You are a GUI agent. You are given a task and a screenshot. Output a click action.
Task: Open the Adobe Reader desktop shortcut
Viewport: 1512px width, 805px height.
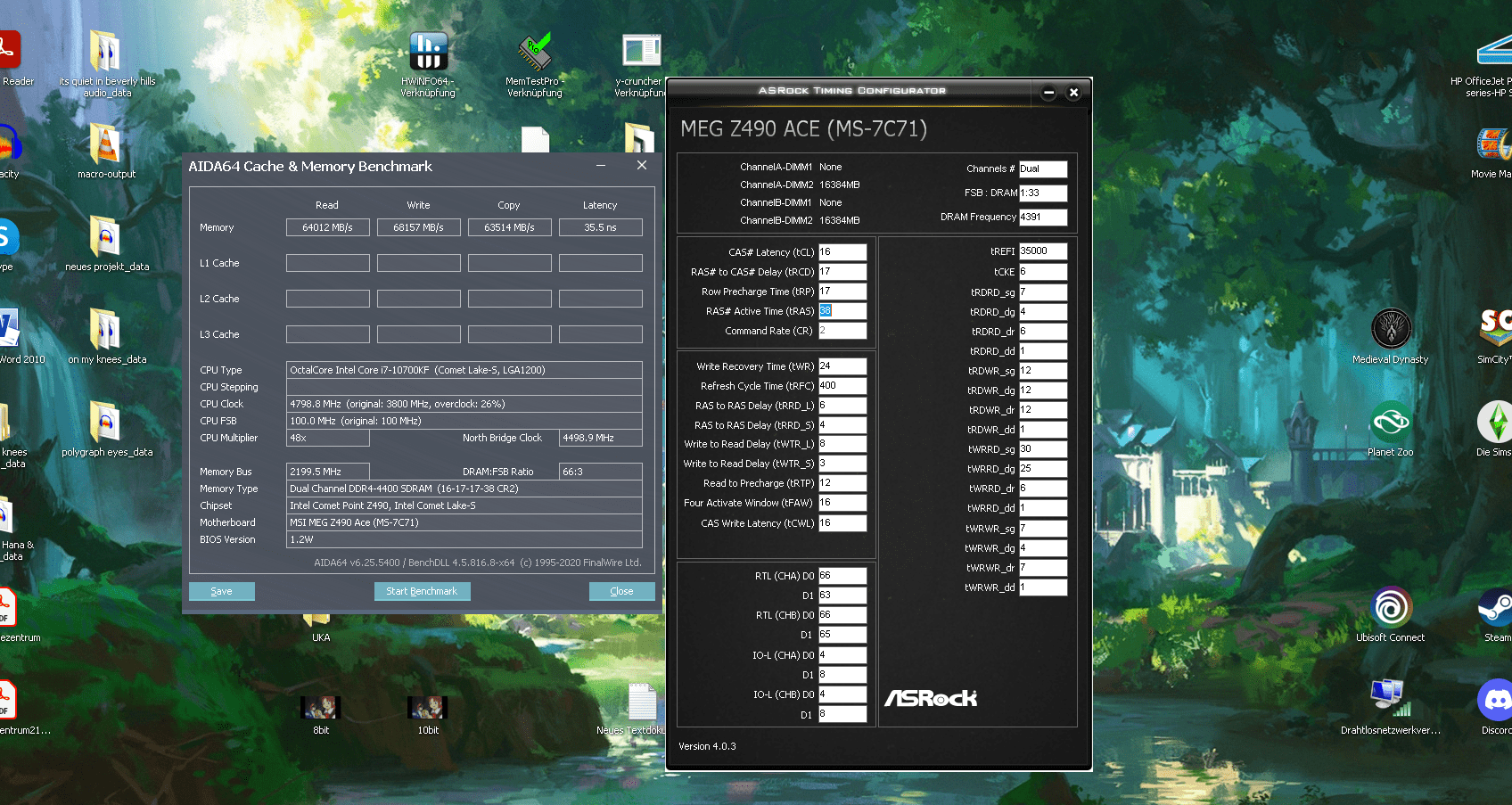click(x=9, y=50)
